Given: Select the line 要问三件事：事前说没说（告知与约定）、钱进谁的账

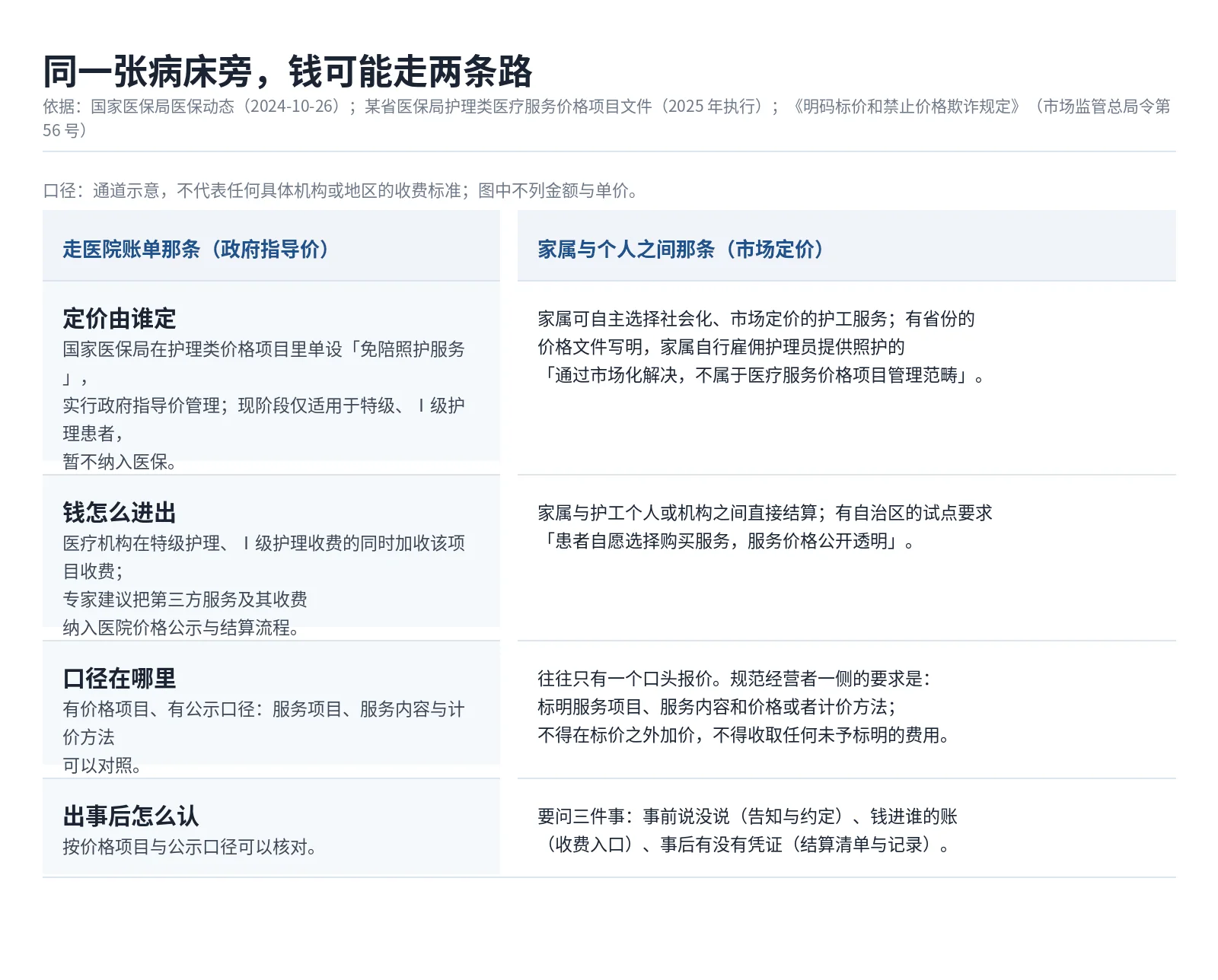Looking at the screenshot, I should [x=748, y=816].
